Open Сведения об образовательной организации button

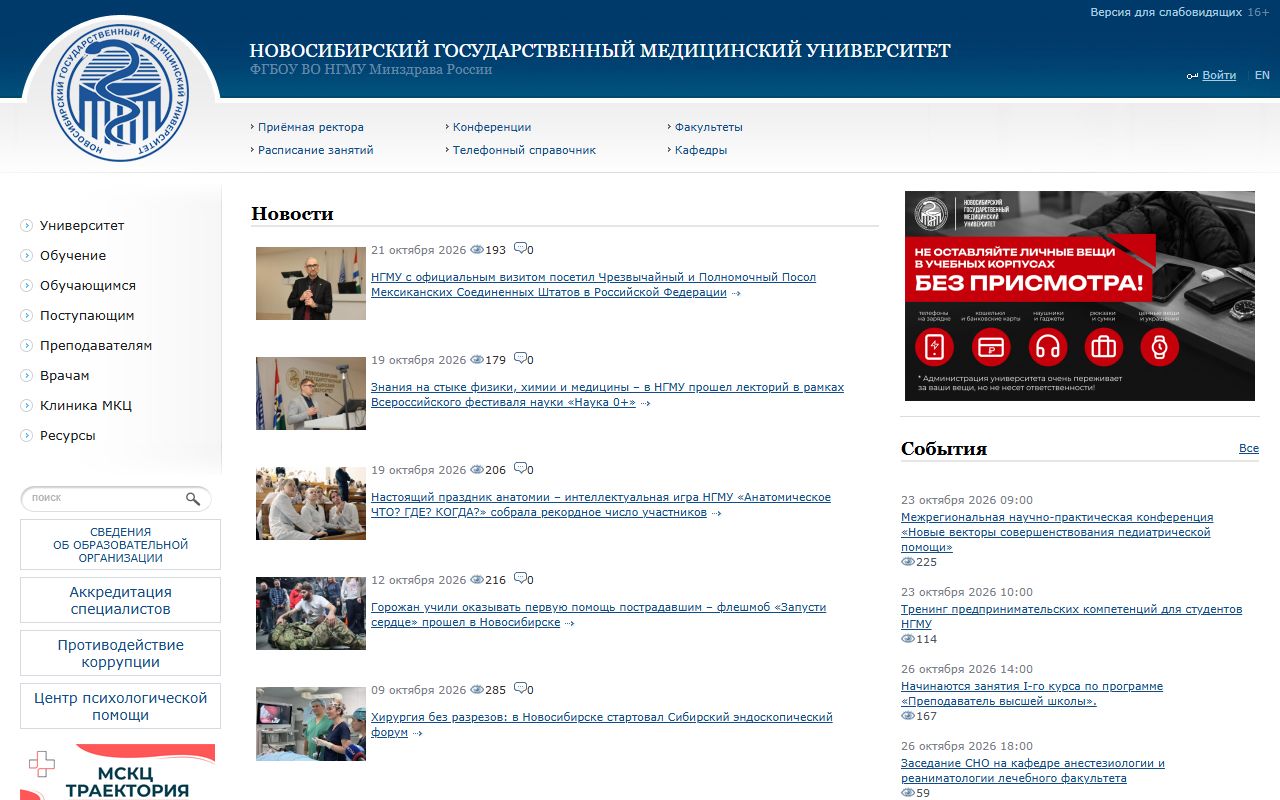120,545
